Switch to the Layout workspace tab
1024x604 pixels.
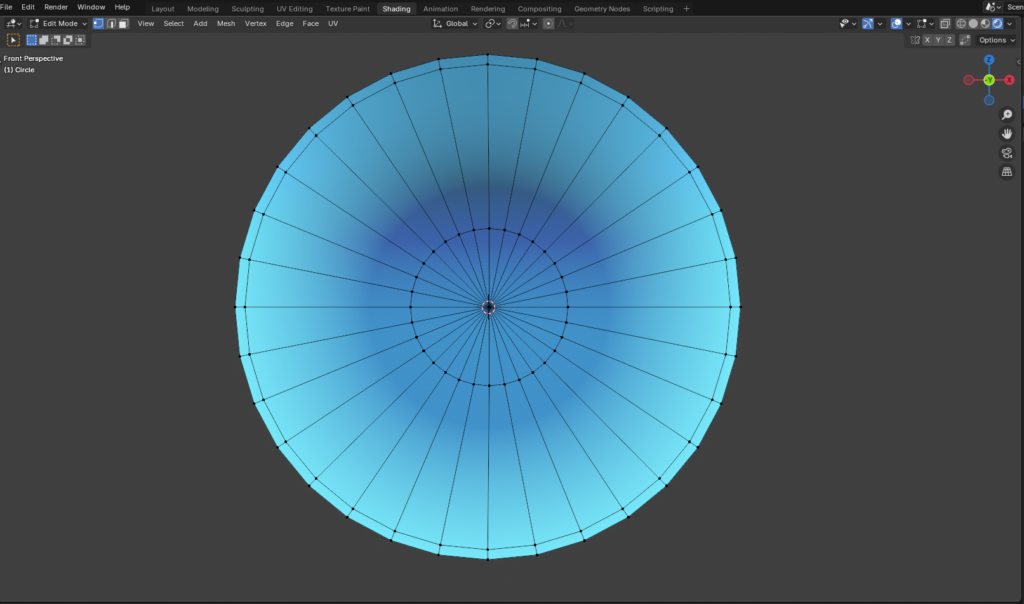pos(163,9)
